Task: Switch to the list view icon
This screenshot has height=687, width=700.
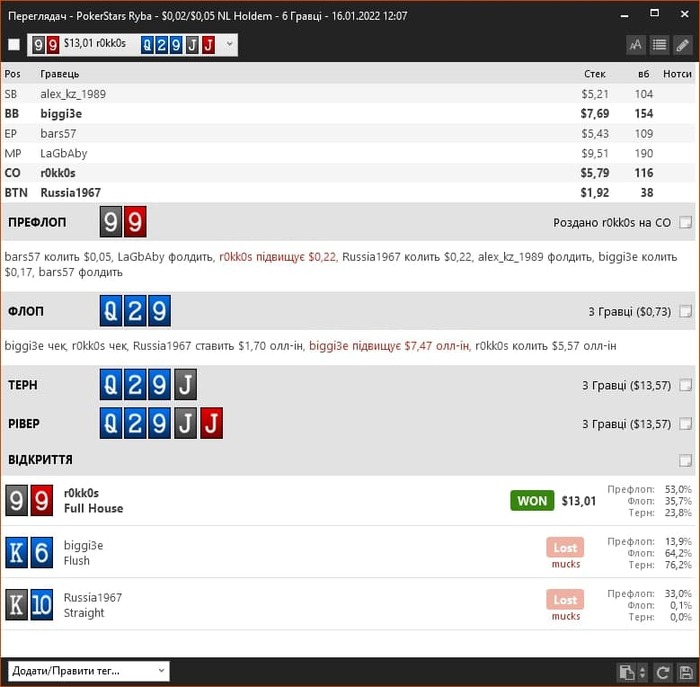Action: 659,45
